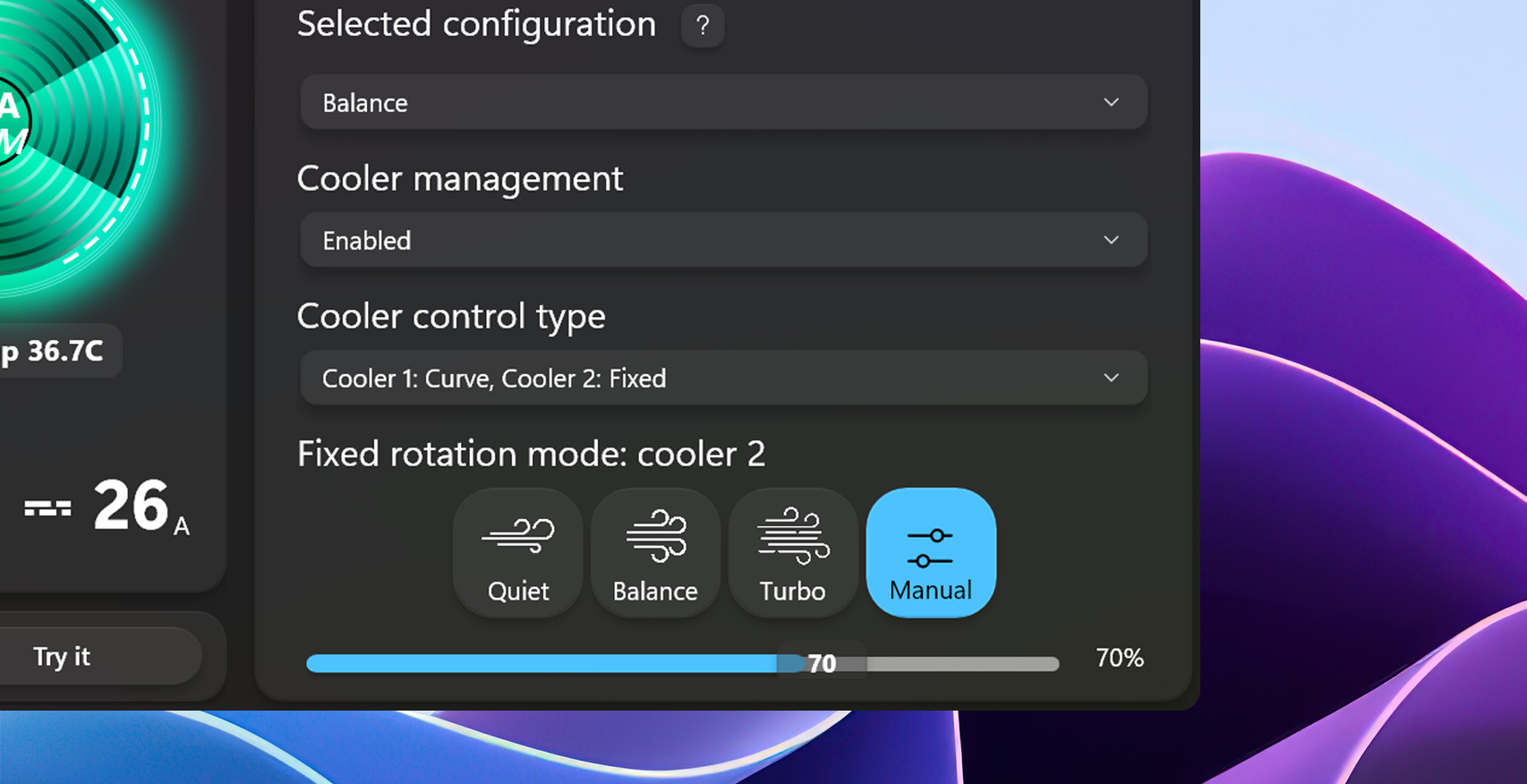The width and height of the screenshot is (1527, 784).
Task: Click the 26 A current readout
Action: click(132, 507)
